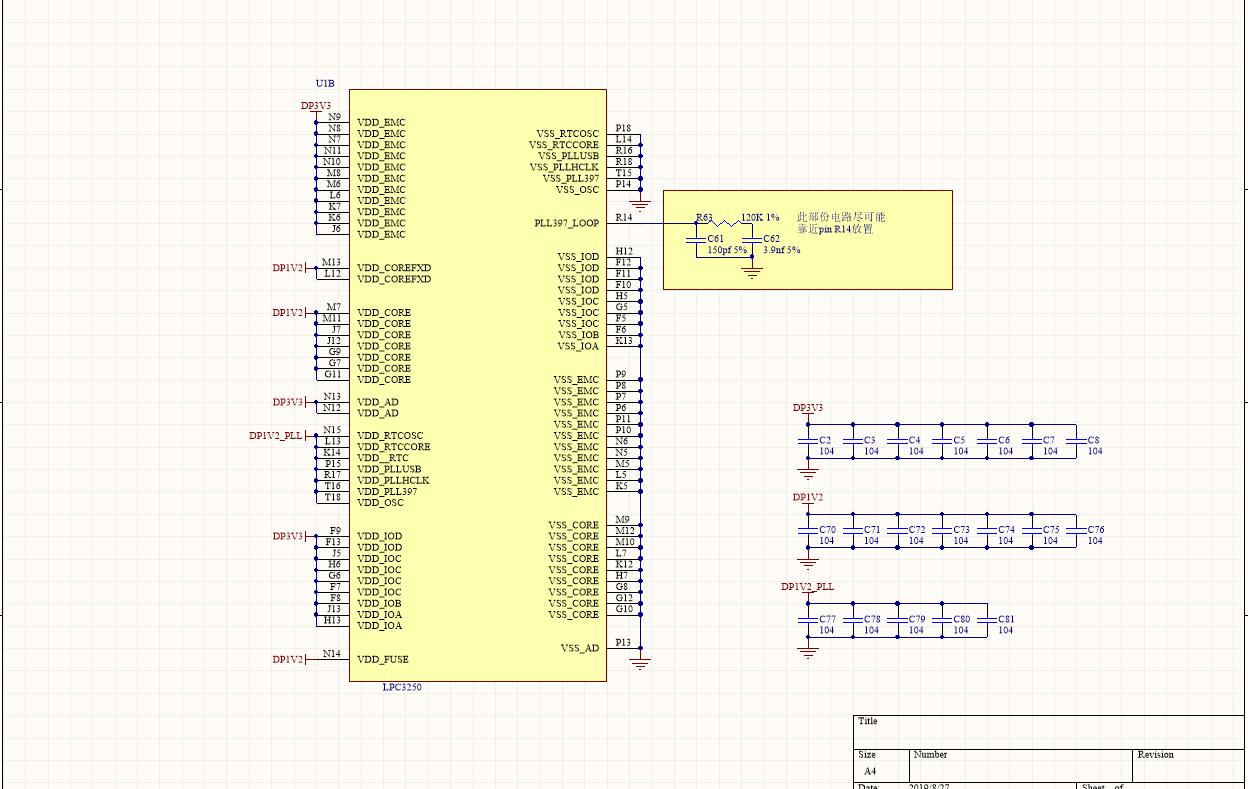Select the A4 sheet size value

870,772
